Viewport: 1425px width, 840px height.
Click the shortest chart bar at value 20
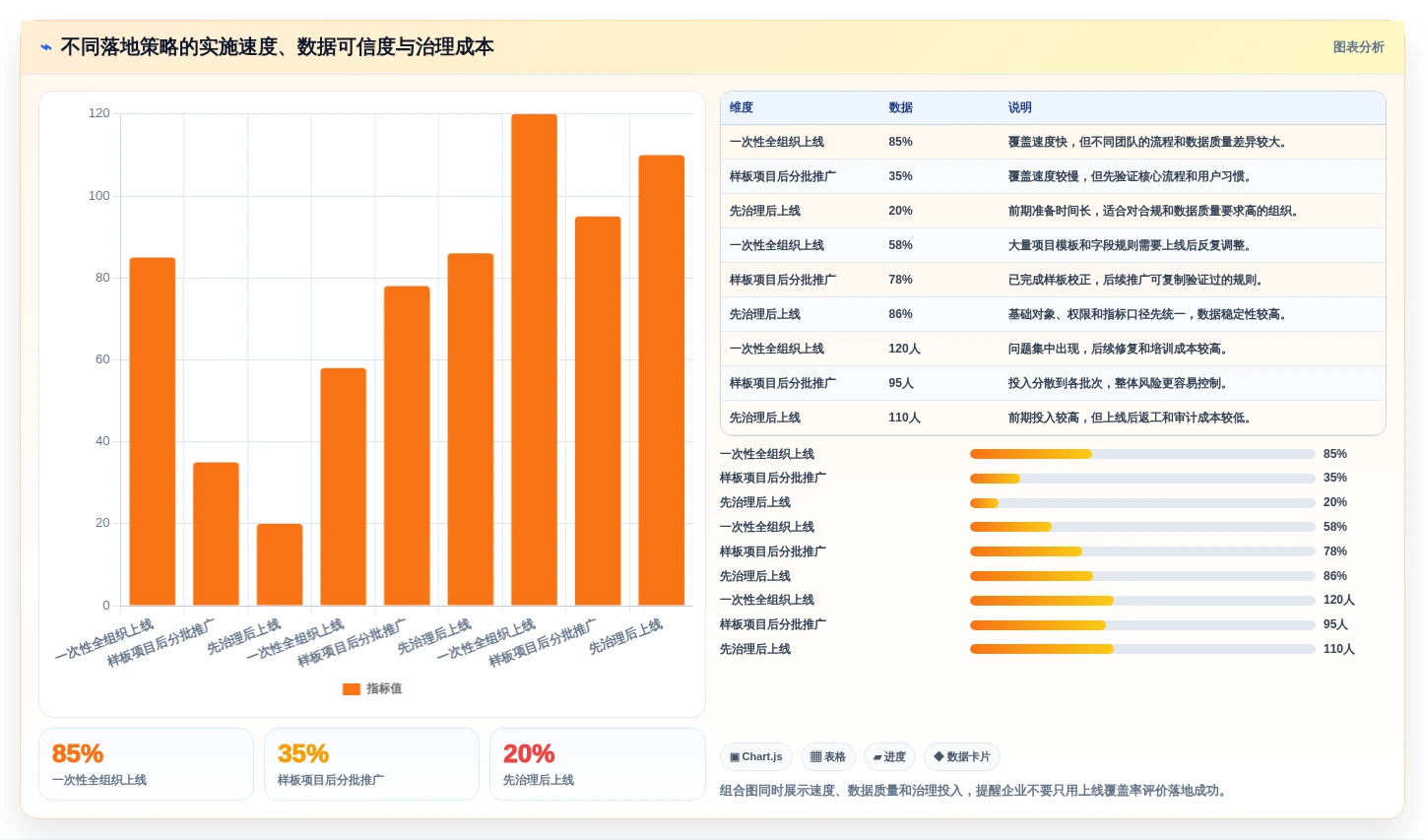[x=280, y=564]
